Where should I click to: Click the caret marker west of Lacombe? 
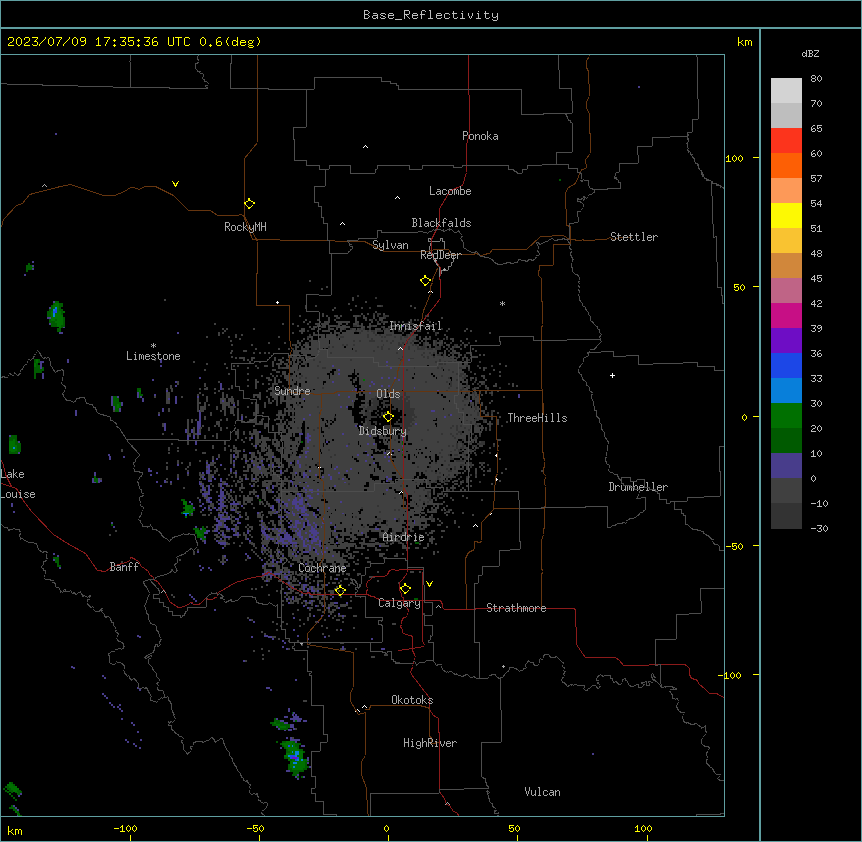pos(397,197)
